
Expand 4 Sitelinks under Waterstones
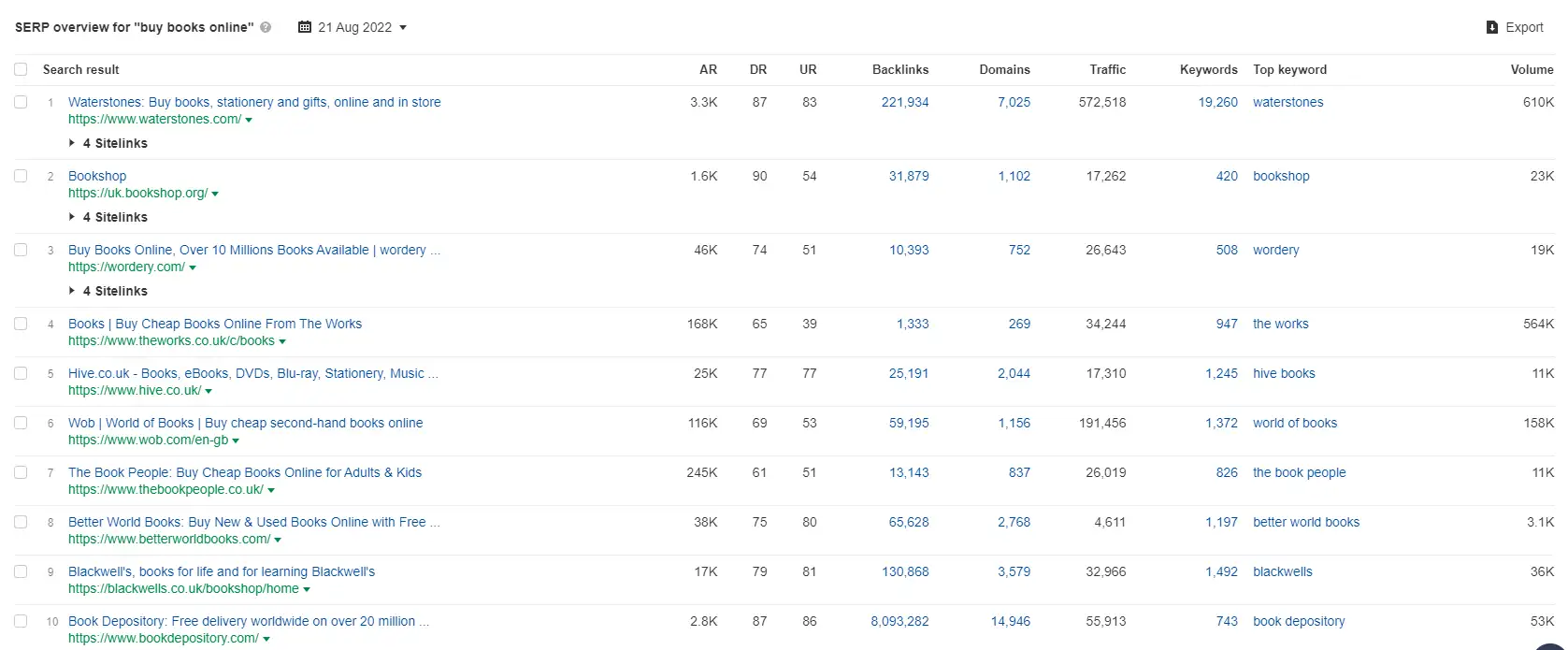(108, 143)
